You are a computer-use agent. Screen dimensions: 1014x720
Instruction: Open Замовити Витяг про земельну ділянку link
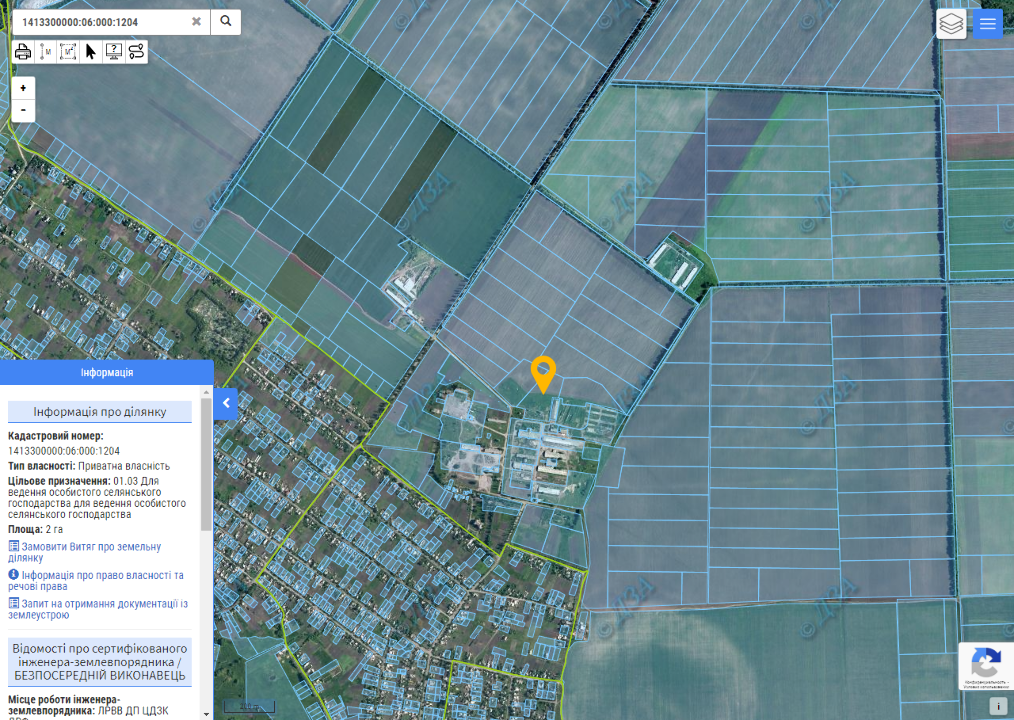tap(84, 552)
